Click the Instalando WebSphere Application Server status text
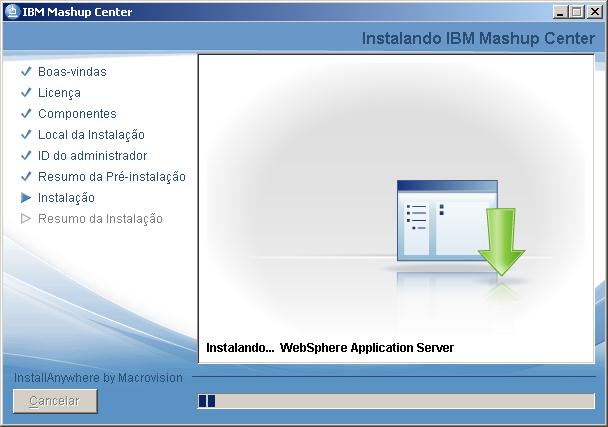Image resolution: width=608 pixels, height=427 pixels. tap(330, 347)
